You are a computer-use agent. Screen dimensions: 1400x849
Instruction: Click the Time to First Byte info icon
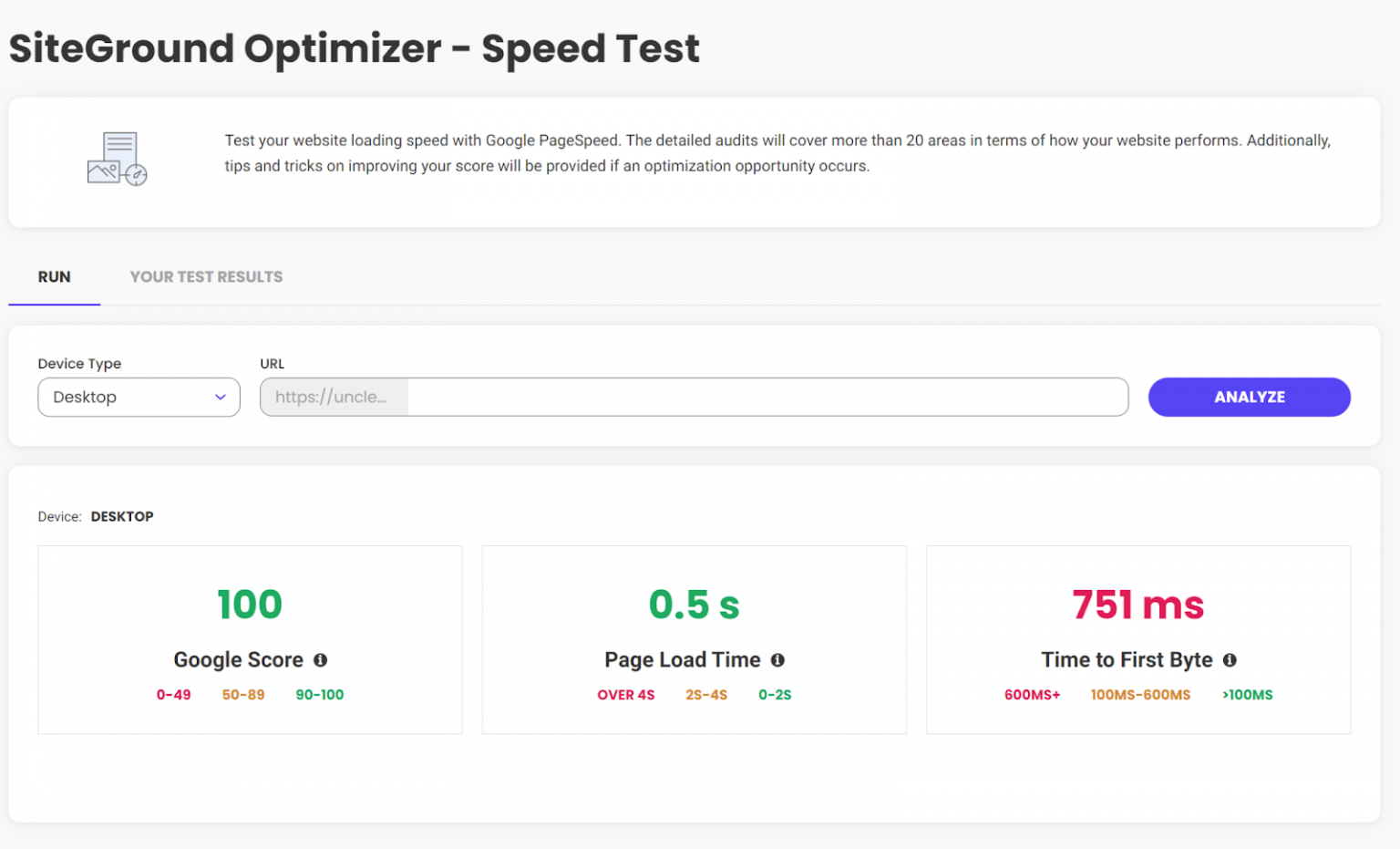point(1230,659)
